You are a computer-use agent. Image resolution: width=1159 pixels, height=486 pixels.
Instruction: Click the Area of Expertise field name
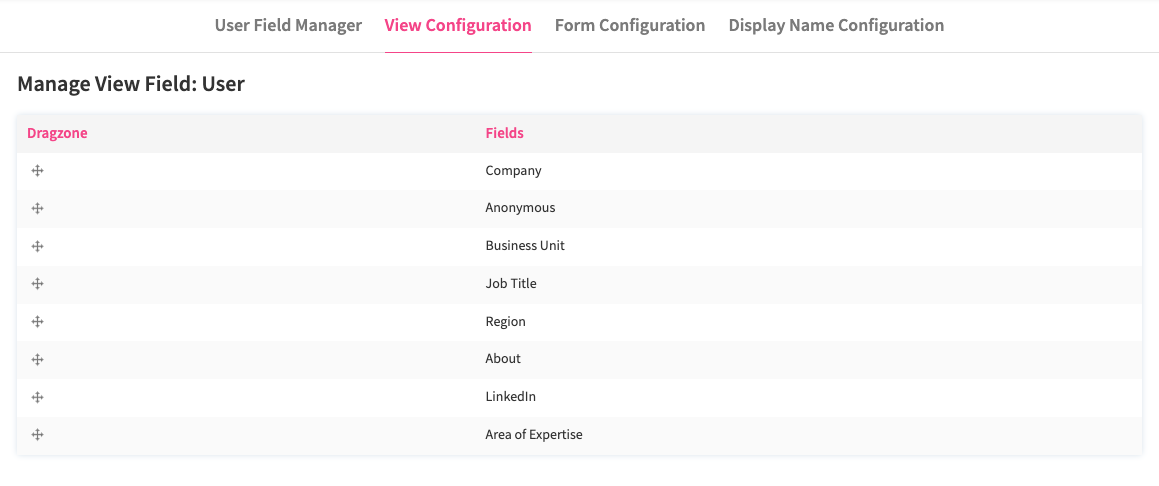pos(534,435)
